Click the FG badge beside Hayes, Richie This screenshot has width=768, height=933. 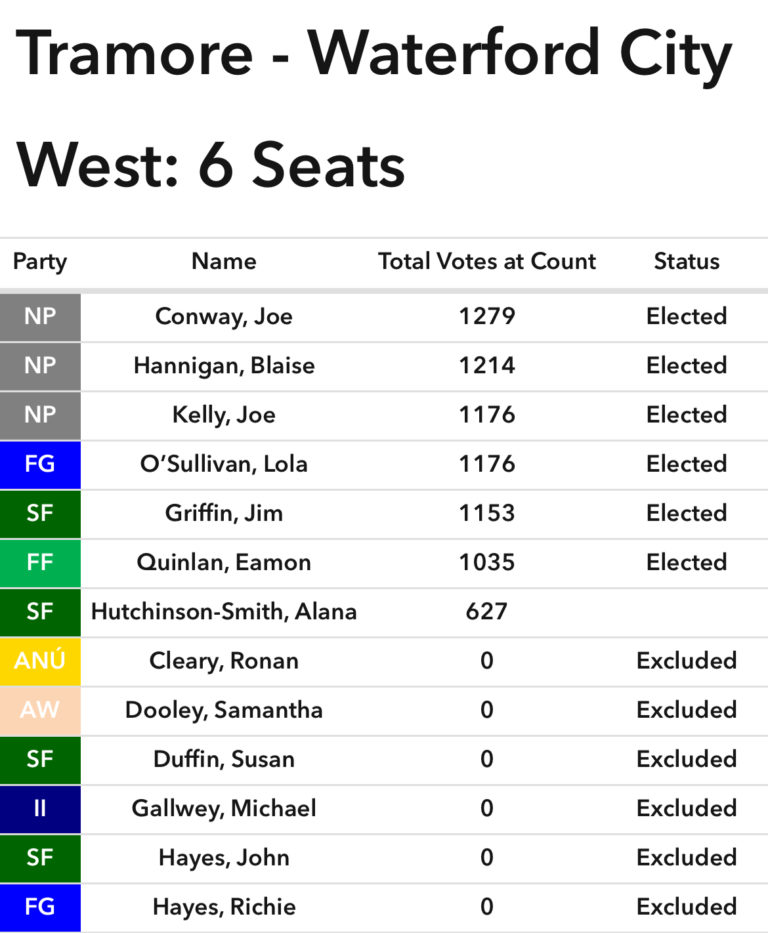[40, 907]
